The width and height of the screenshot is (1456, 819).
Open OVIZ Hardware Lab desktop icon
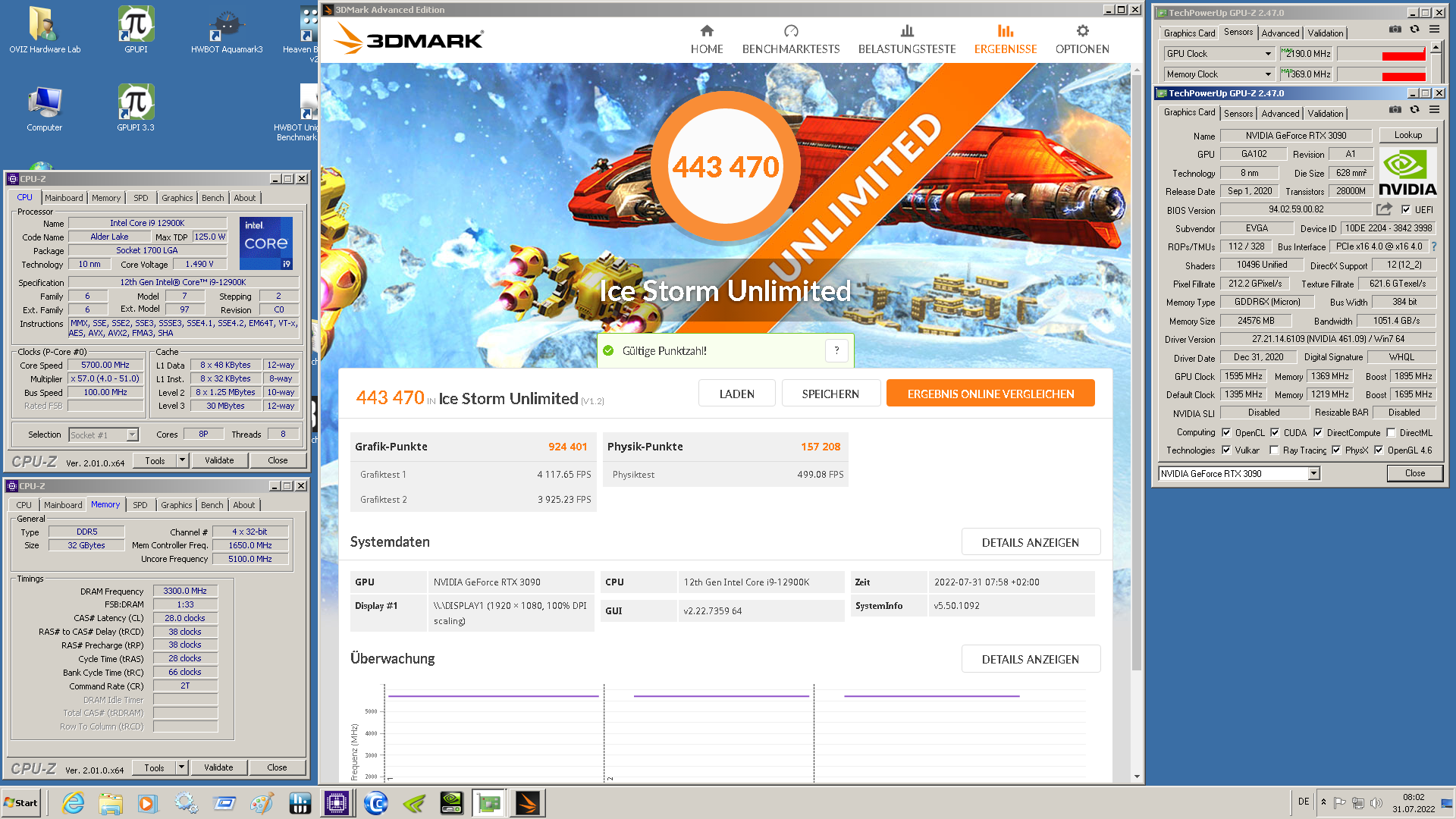coord(45,30)
